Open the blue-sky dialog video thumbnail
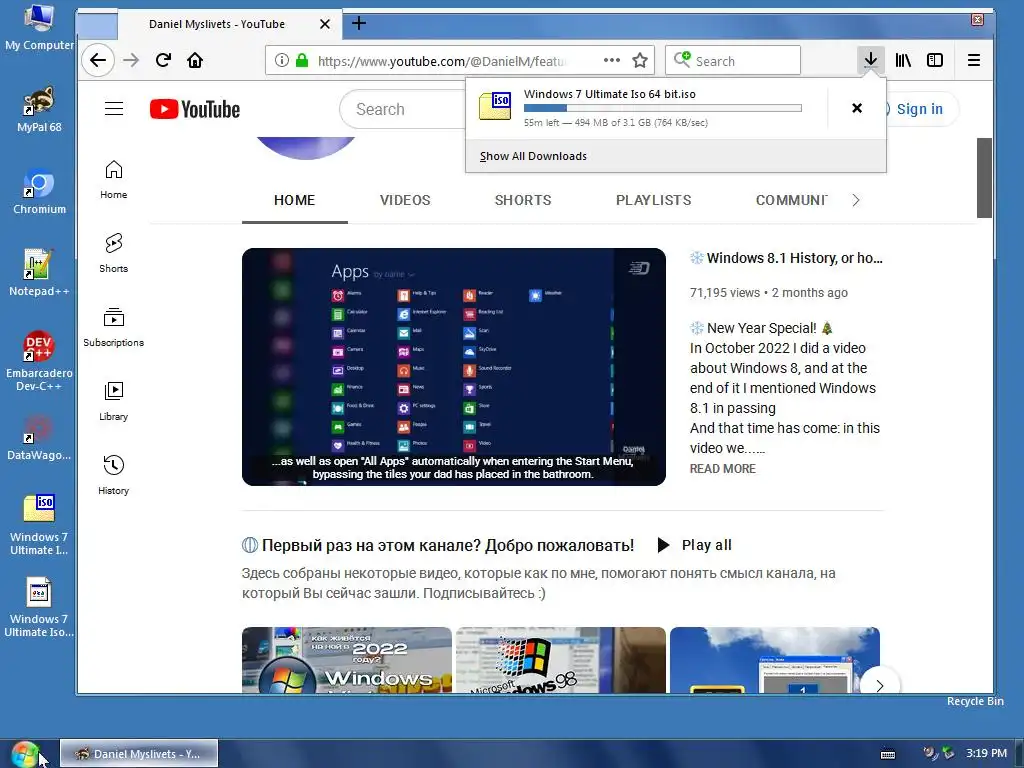Image resolution: width=1024 pixels, height=768 pixels. [x=775, y=660]
